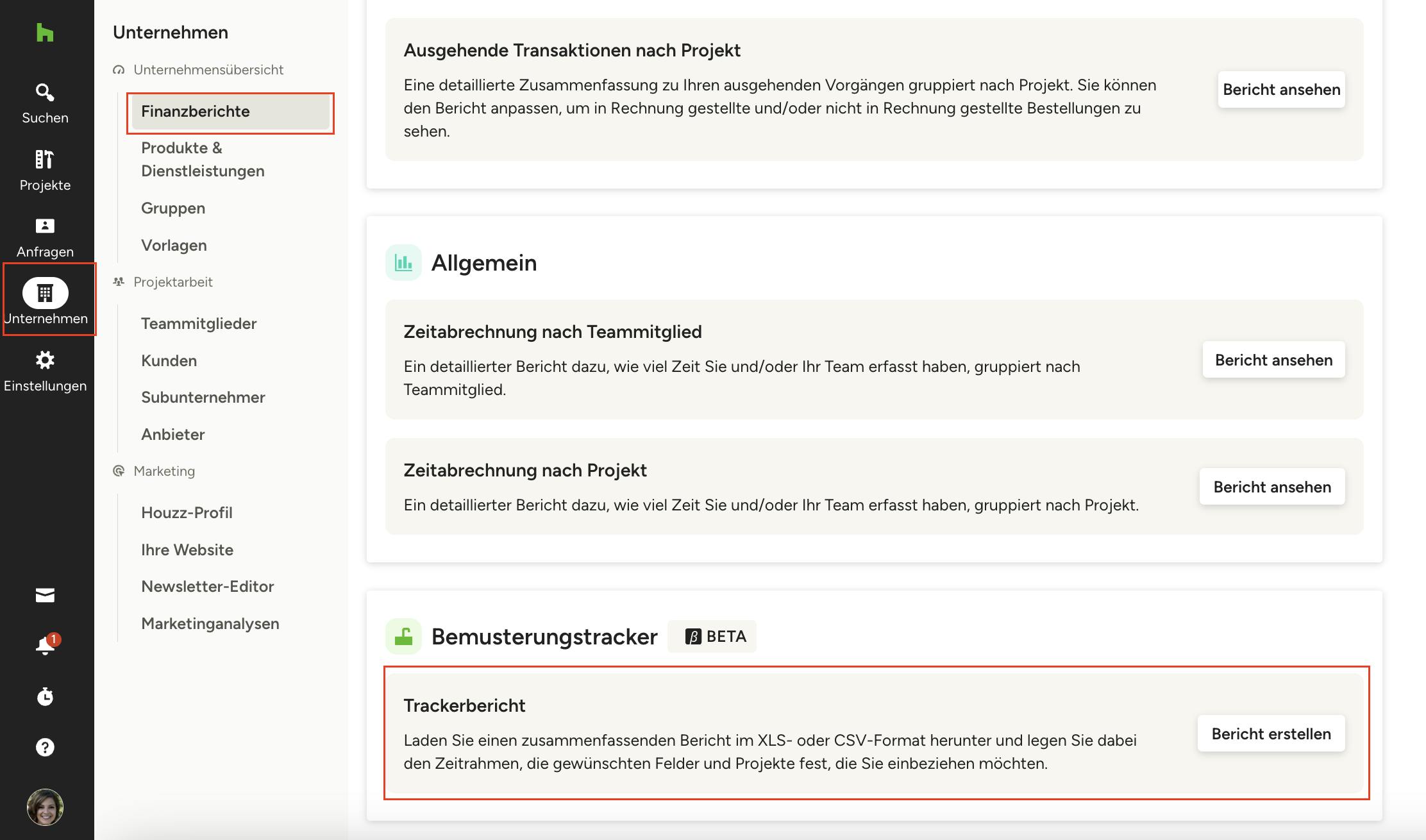Open Produkte & Dienstleistungen menu item
This screenshot has height=840, width=1426.
pos(203,160)
